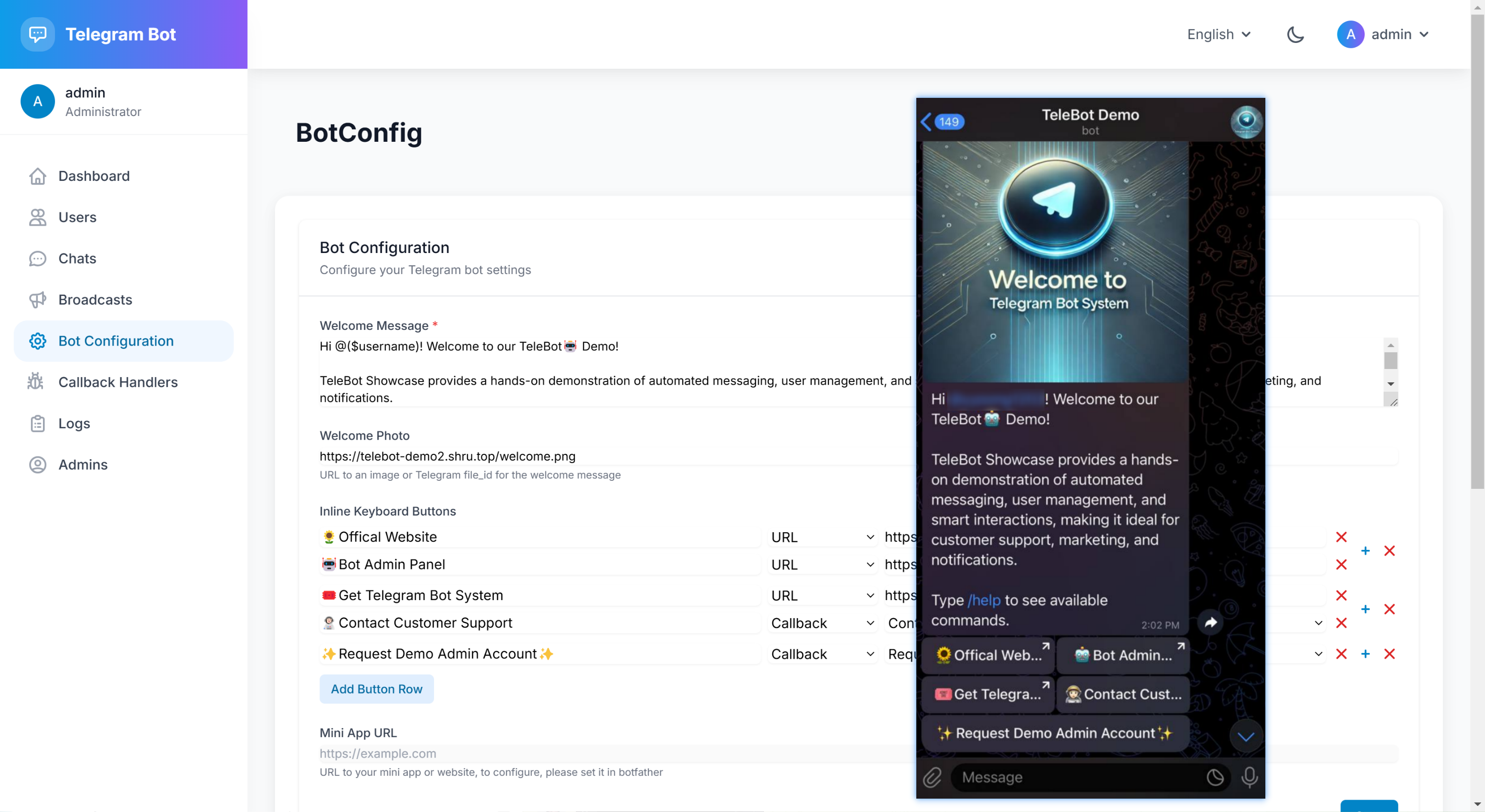Click the paperclip attach icon in Telegram preview
1485x812 pixels.
pos(932,778)
